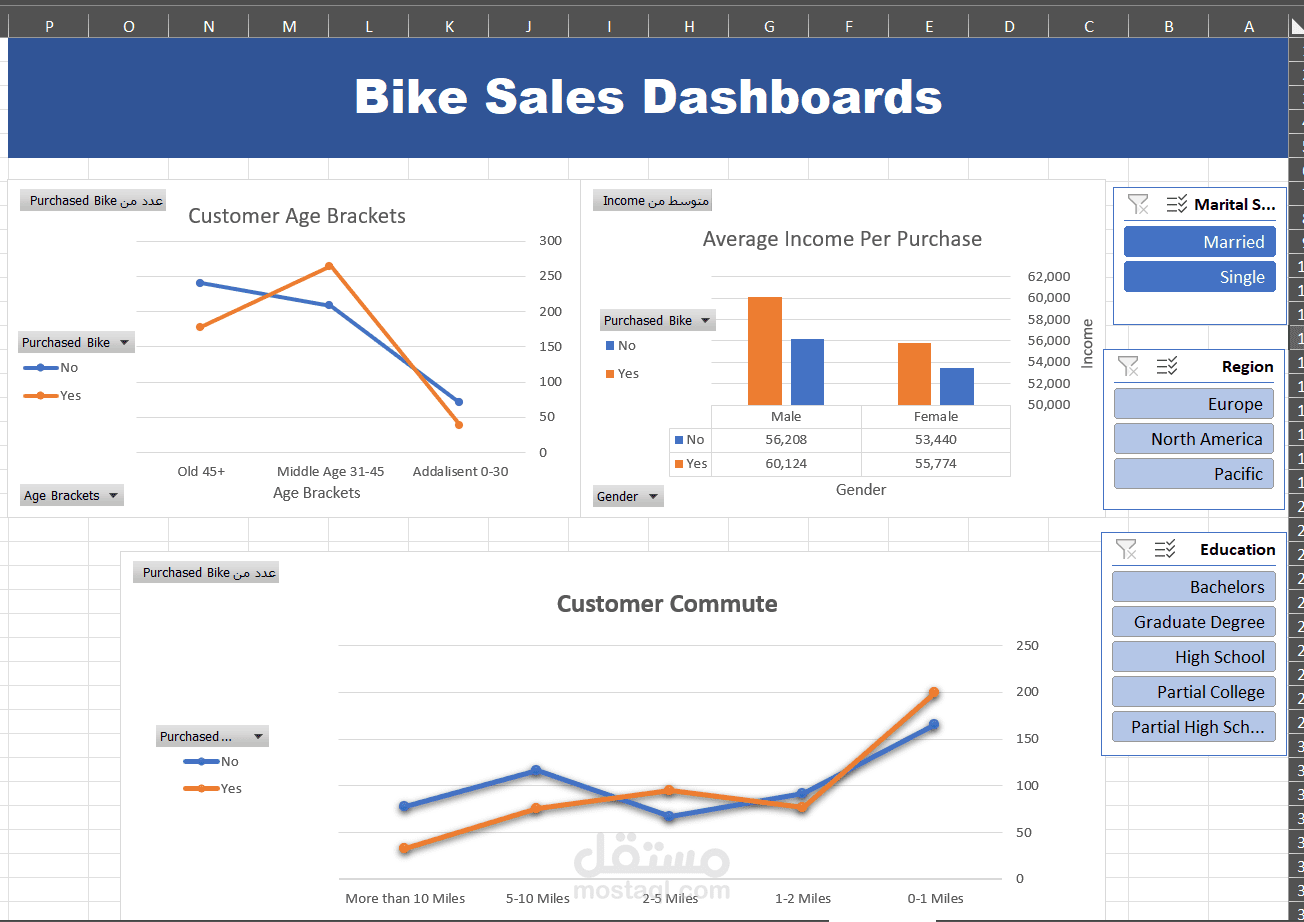Screen dimensions: 1304x922
Task: Click the orange Male bar in income chart
Action: 765,350
